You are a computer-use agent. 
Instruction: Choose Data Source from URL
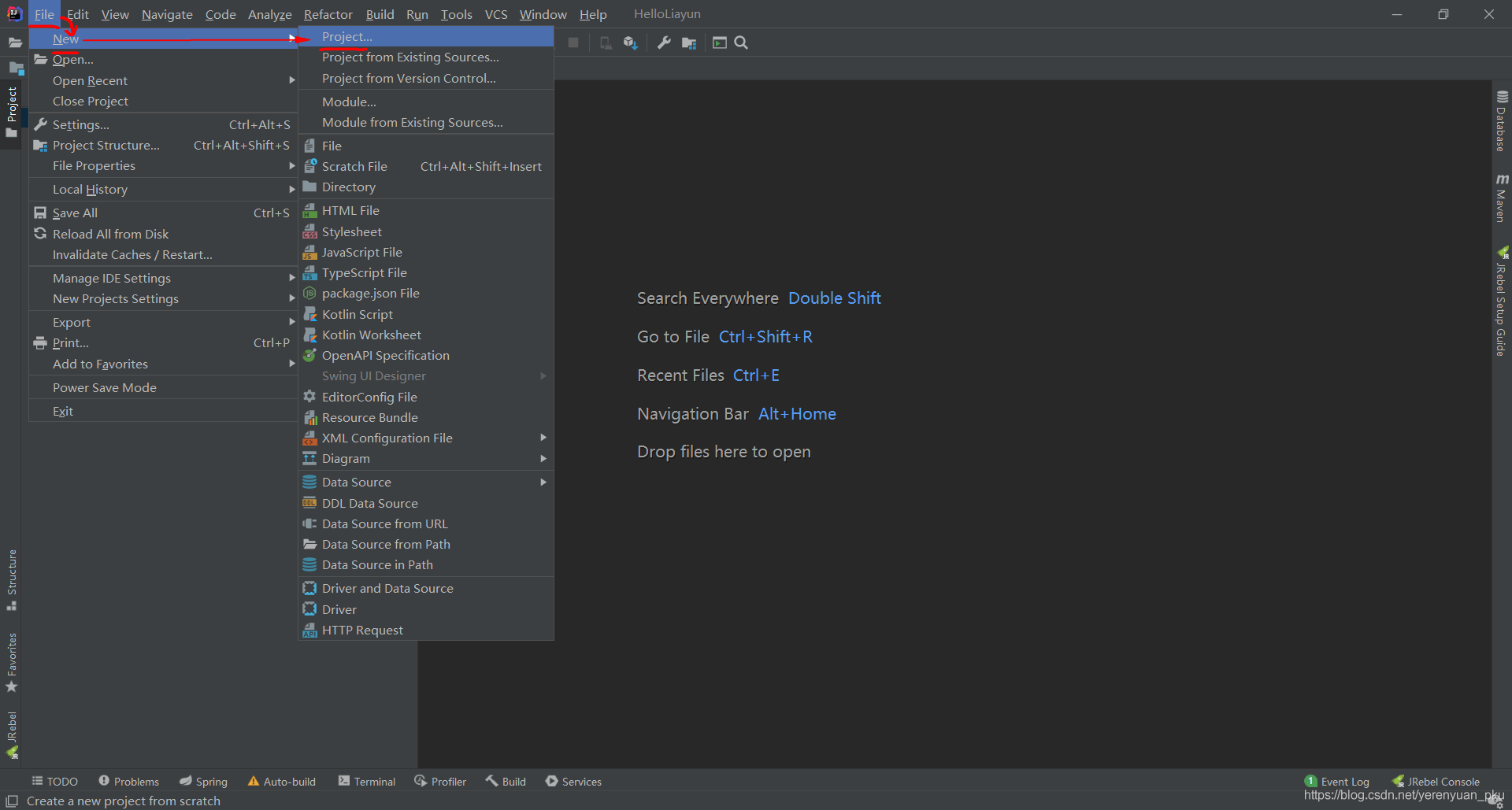tap(426, 523)
